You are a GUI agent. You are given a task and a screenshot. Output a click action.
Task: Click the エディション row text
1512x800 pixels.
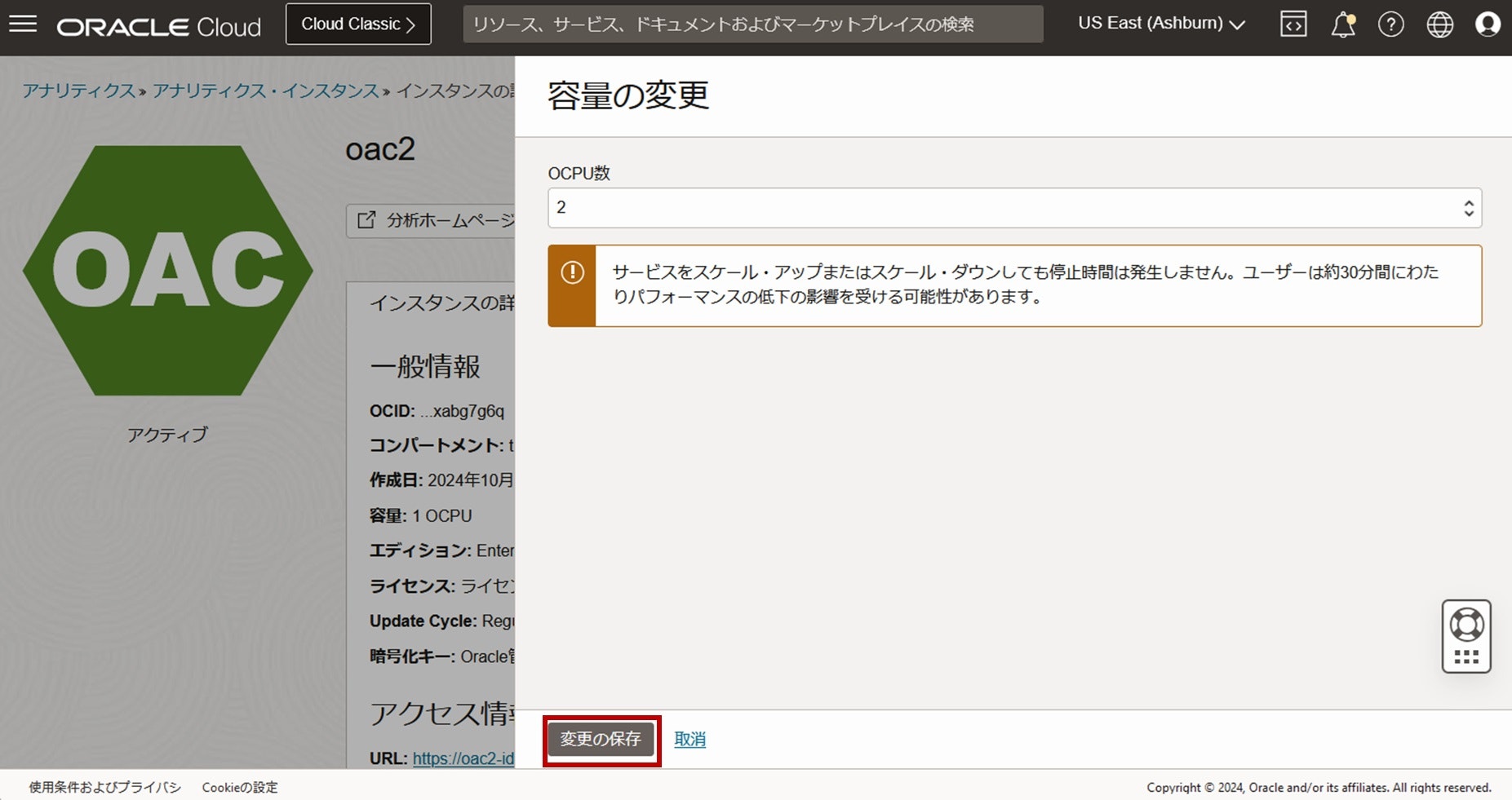tap(442, 551)
